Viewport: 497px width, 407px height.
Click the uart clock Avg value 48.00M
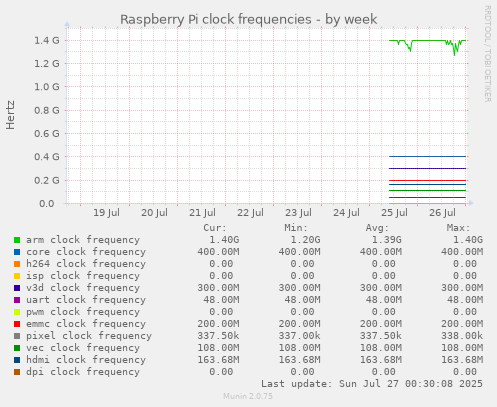click(384, 300)
